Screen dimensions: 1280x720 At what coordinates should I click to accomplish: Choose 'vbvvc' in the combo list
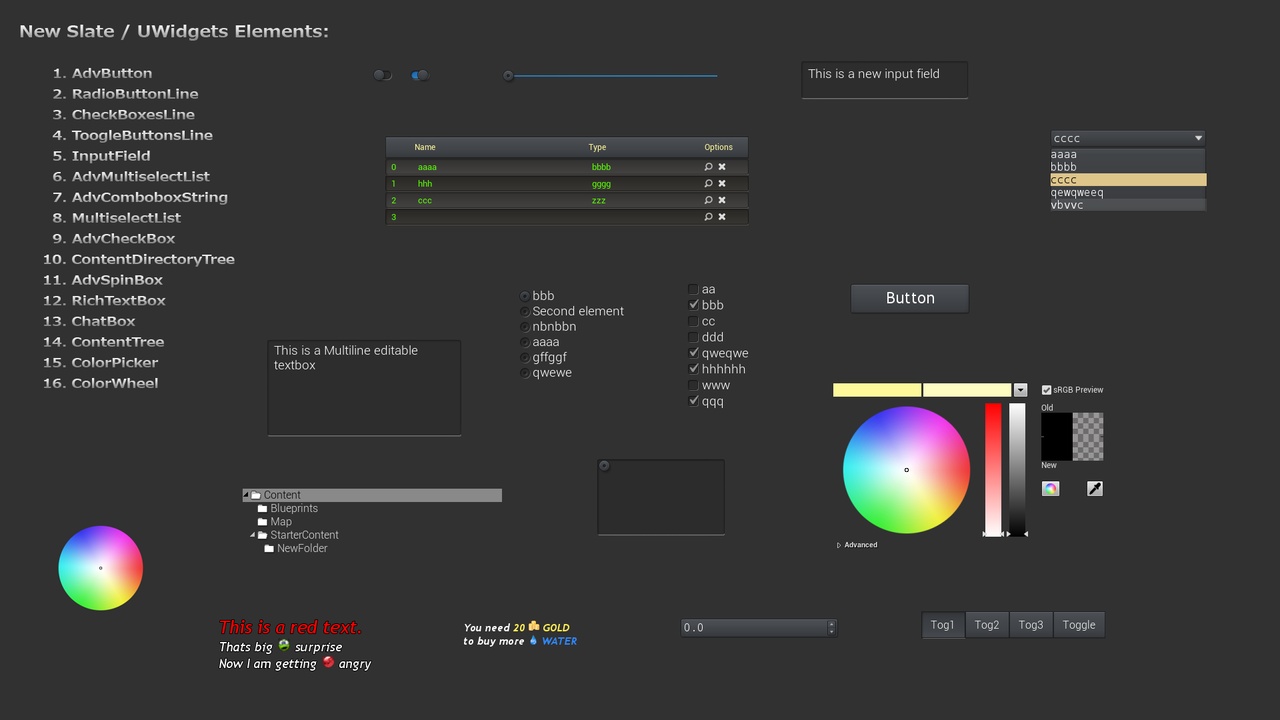tap(1128, 205)
